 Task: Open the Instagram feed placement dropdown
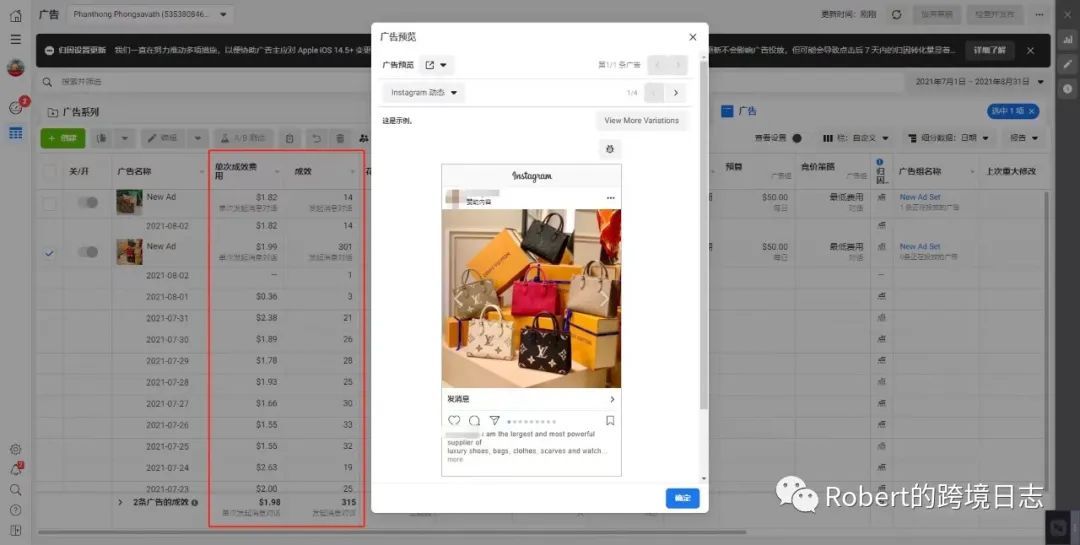424,93
